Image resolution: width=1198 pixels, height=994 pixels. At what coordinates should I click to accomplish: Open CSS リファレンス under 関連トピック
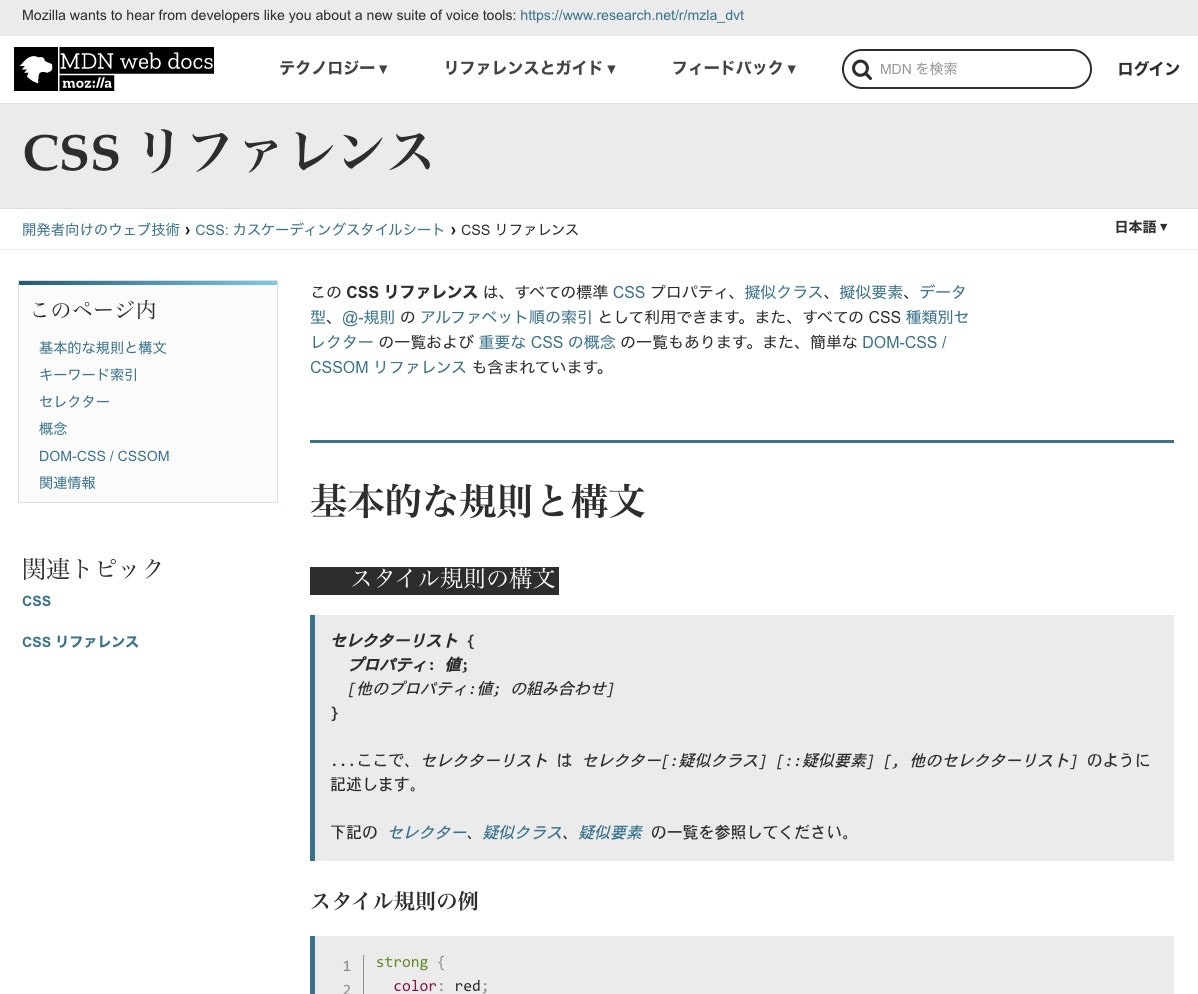click(x=80, y=642)
